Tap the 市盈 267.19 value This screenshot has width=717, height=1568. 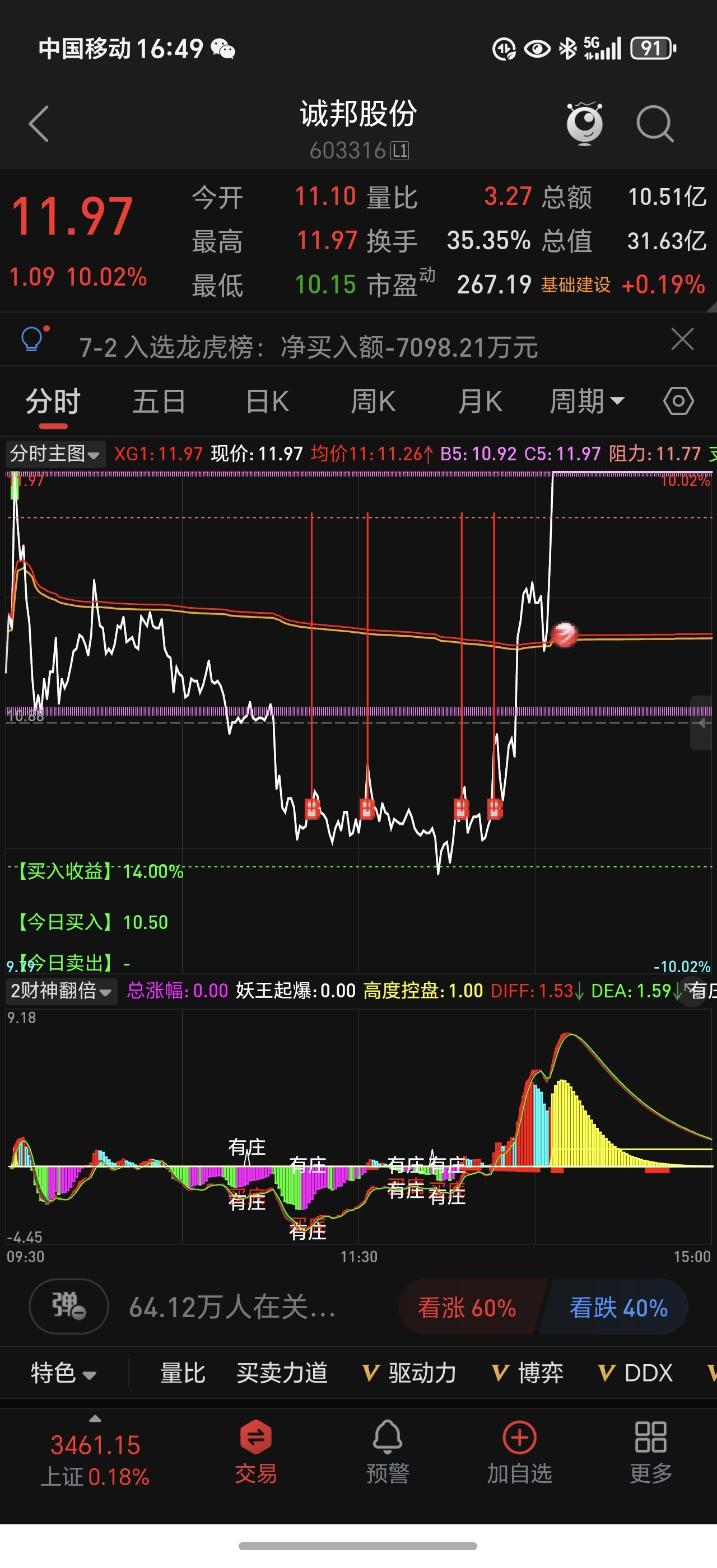coord(494,285)
